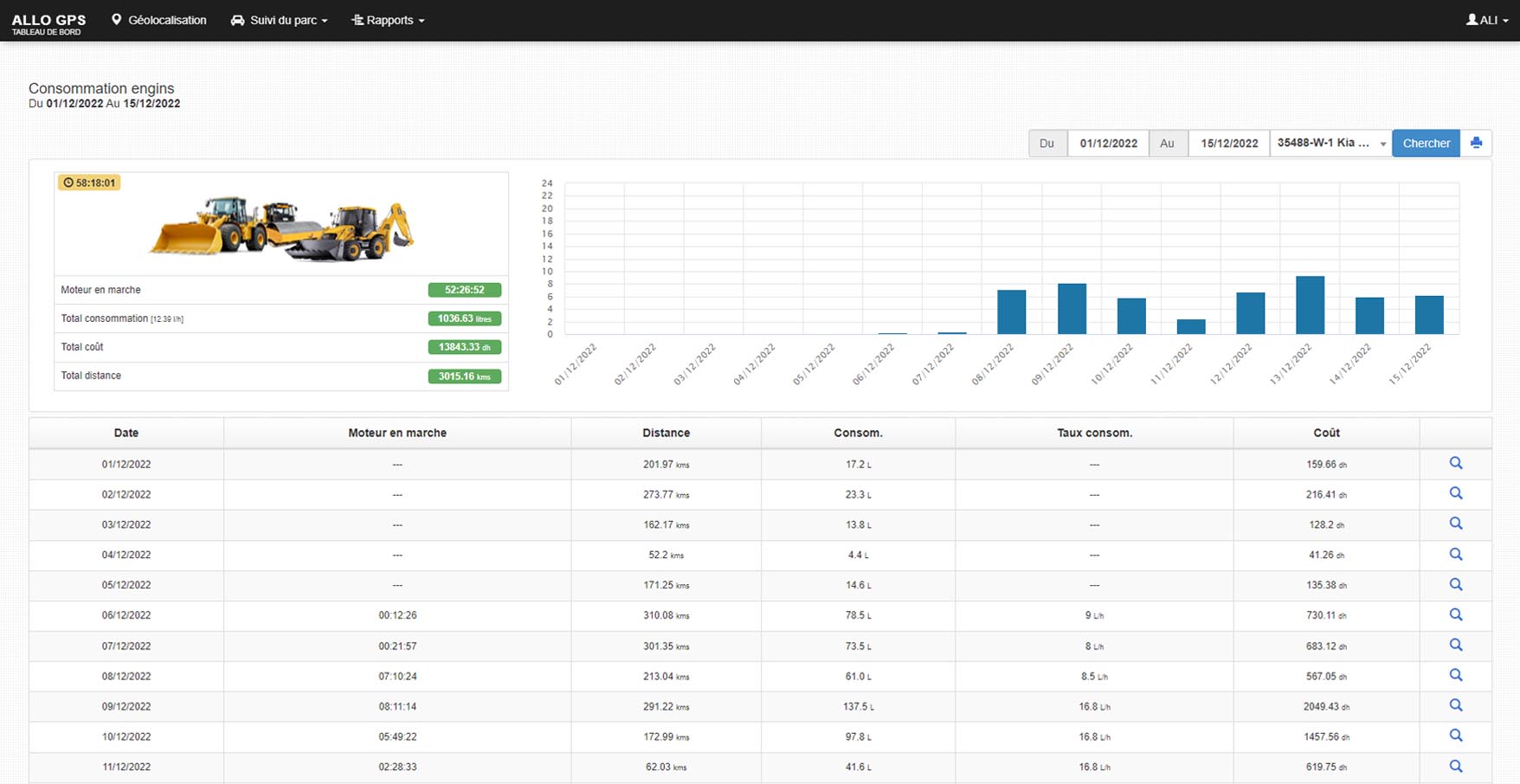Open details magnifier for 03/12/2022 row

pyautogui.click(x=1456, y=524)
